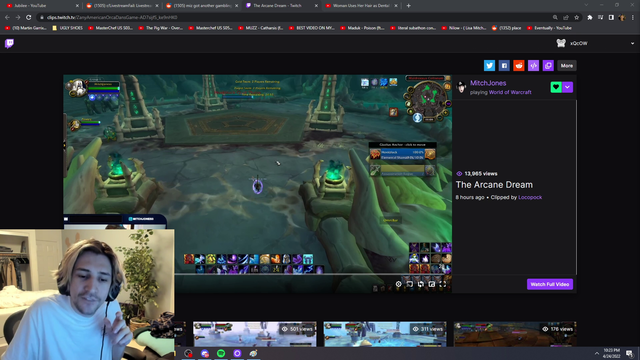Viewport: 640px width, 360px height.
Task: Share the clip on Twitter
Action: [x=489, y=65]
